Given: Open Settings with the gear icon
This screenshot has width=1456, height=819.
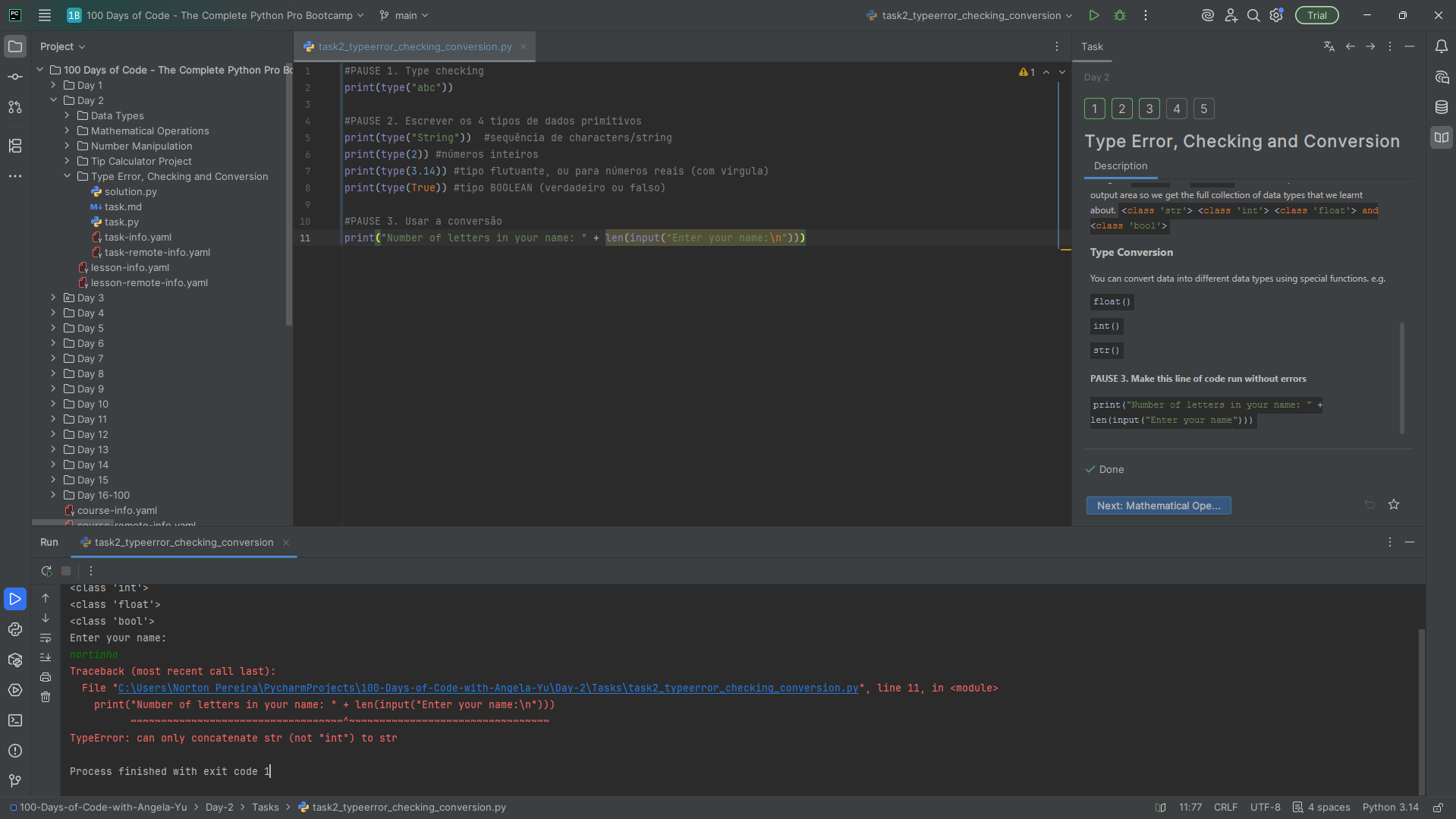Looking at the screenshot, I should pos(1276,15).
